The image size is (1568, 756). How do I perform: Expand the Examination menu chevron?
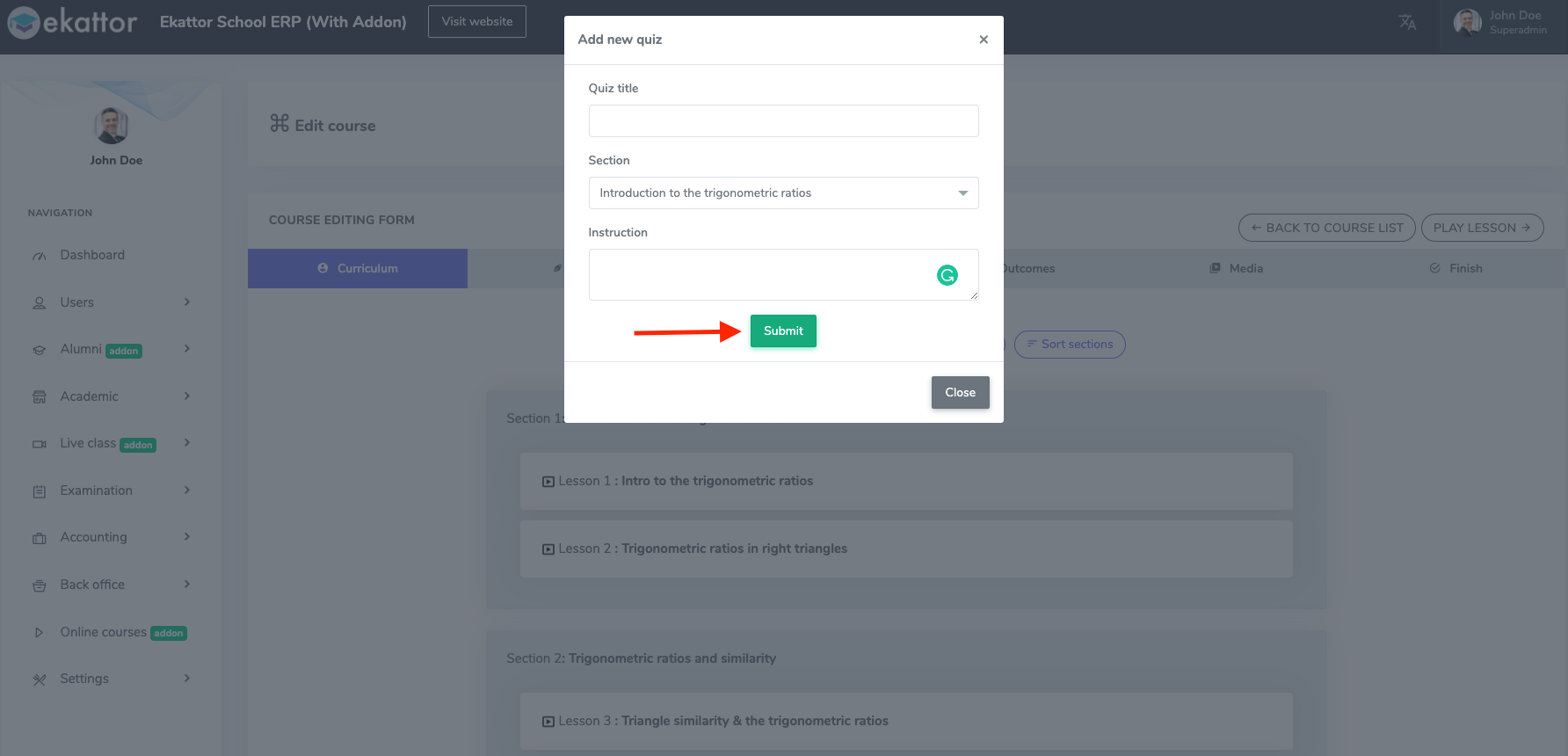(187, 490)
